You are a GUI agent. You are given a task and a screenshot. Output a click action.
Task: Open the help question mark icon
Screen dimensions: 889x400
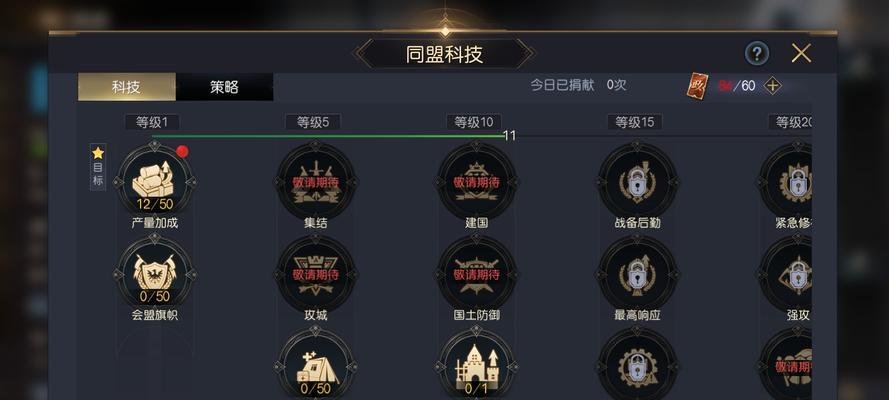[x=756, y=54]
